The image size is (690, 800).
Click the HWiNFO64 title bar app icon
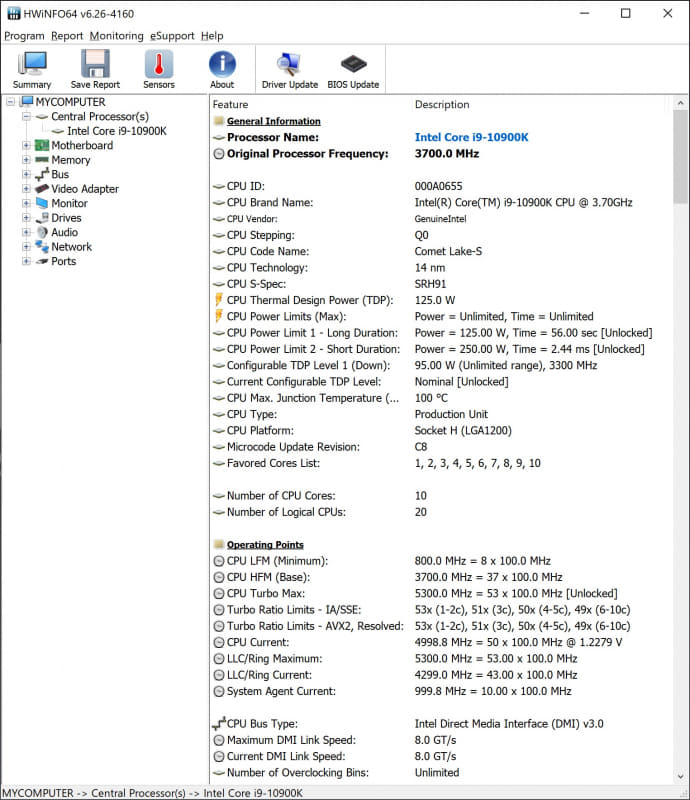coord(14,14)
